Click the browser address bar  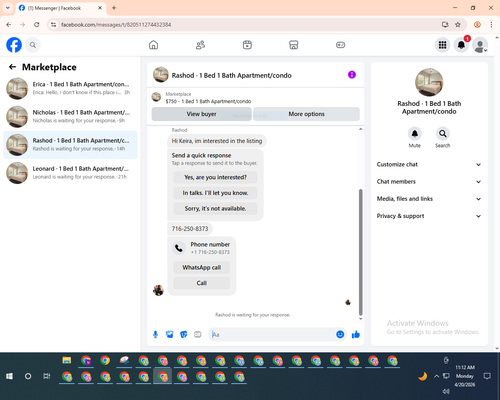click(247, 25)
